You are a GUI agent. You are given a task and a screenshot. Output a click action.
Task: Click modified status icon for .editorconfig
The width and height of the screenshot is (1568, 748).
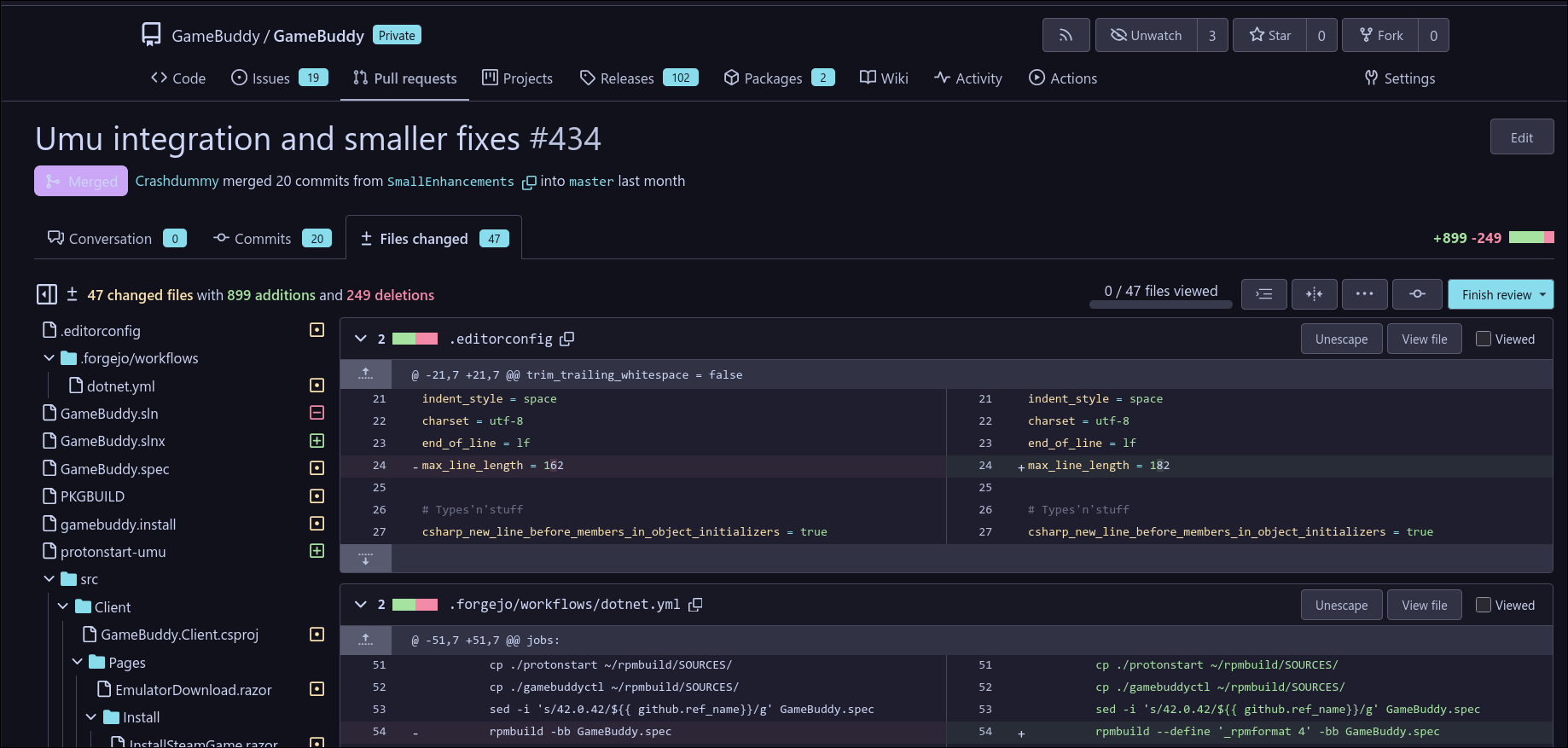pos(317,330)
